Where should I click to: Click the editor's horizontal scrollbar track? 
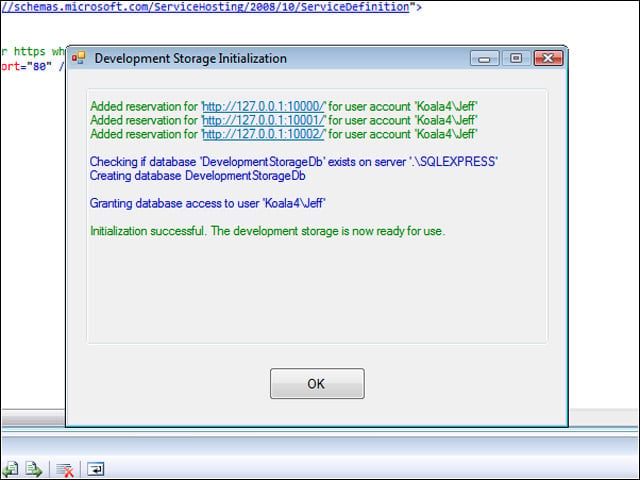click(33, 418)
